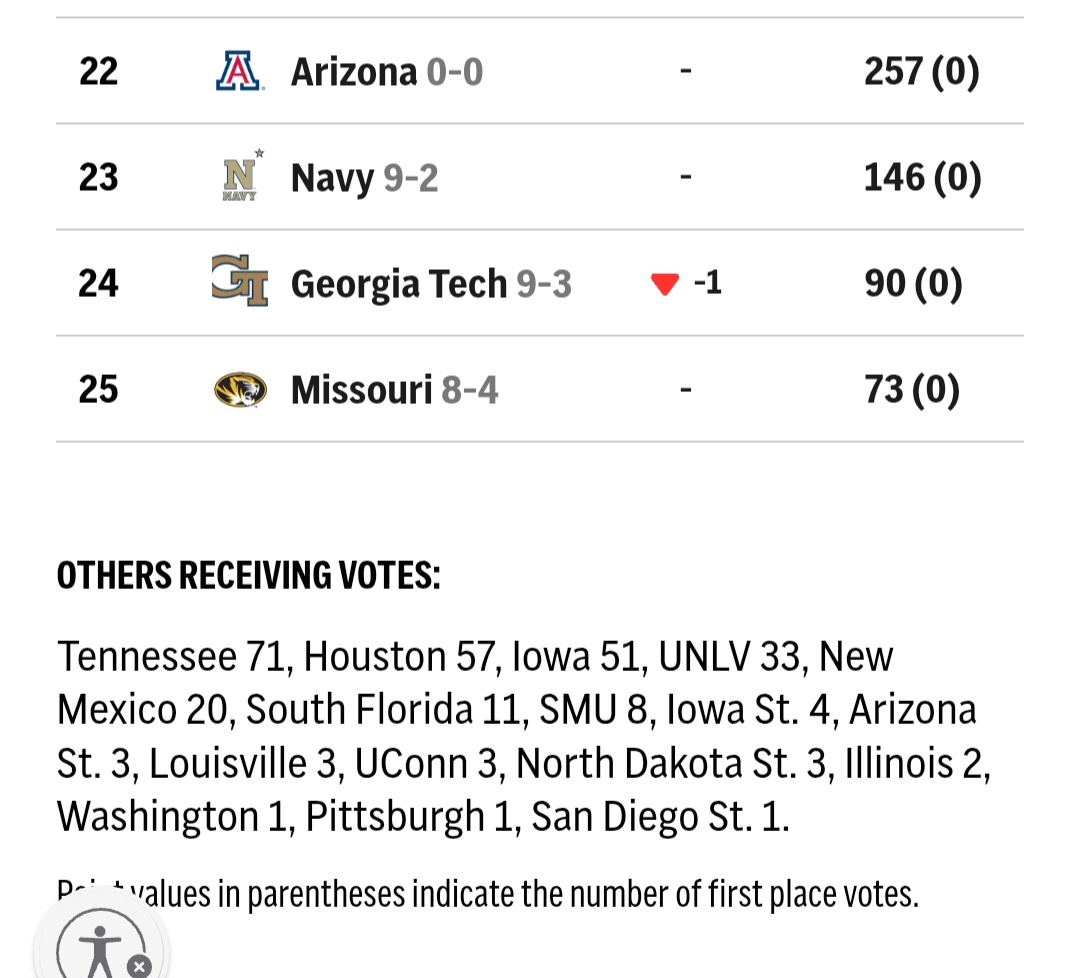
Task: Click the Others Receiving Votes heading
Action: tap(248, 576)
